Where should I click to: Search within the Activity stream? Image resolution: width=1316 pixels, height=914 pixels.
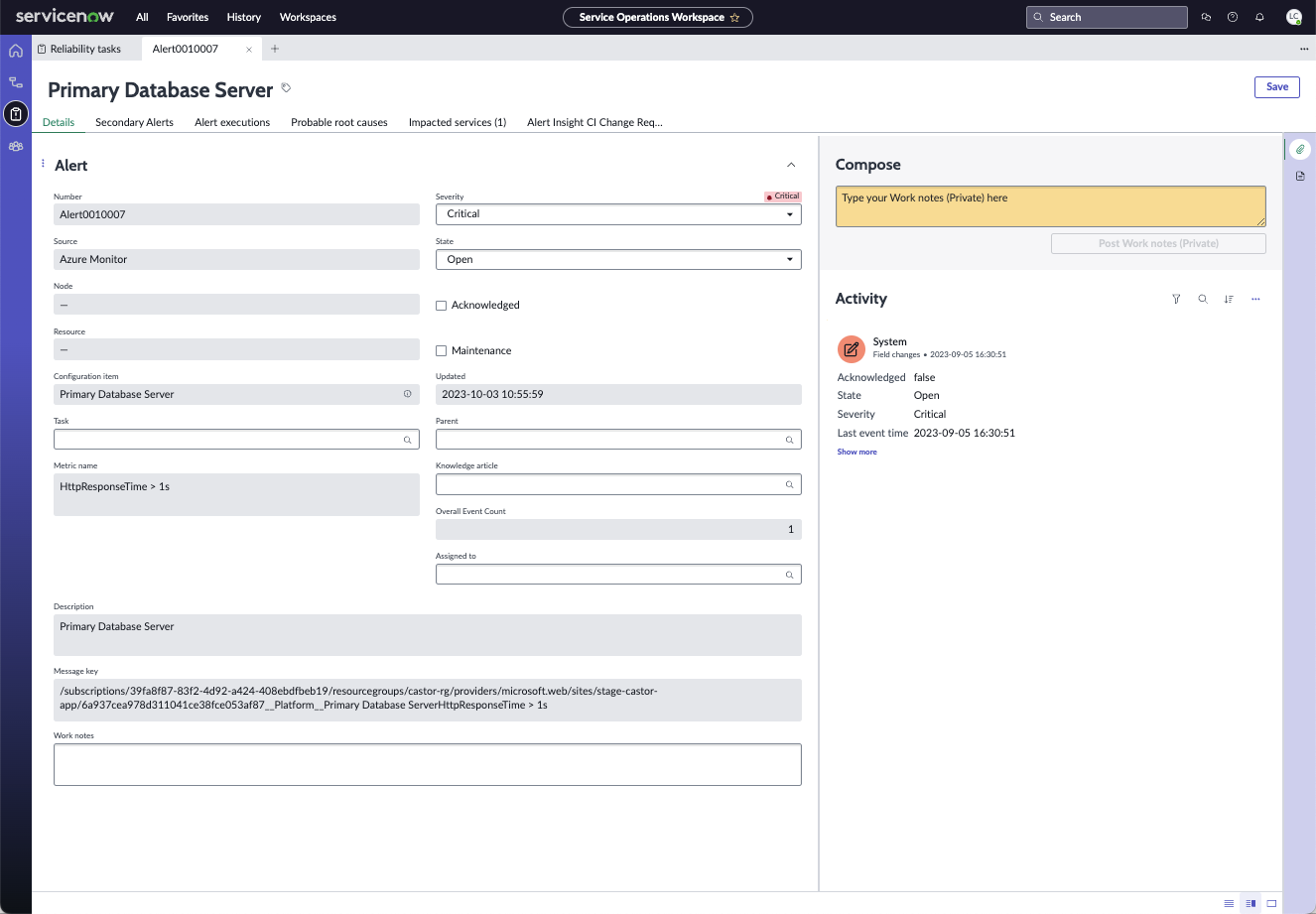[x=1203, y=299]
